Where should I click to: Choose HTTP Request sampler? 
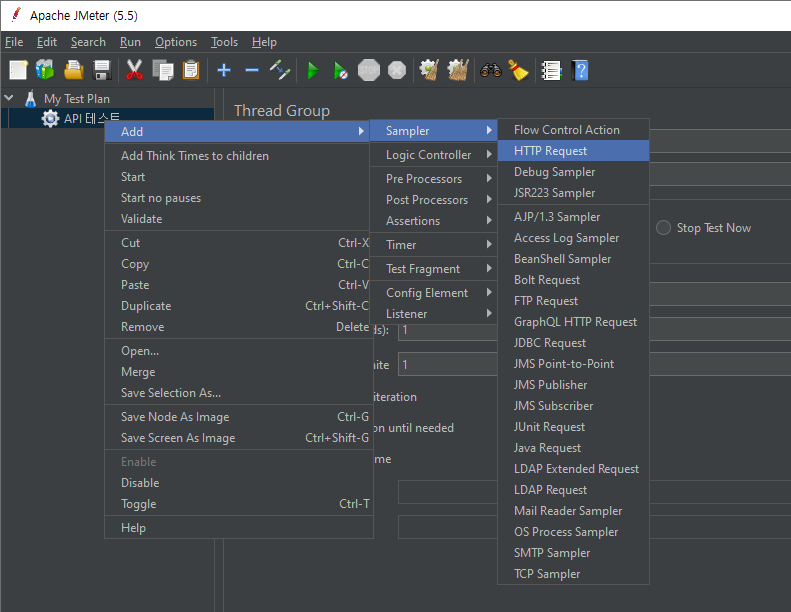coord(573,151)
